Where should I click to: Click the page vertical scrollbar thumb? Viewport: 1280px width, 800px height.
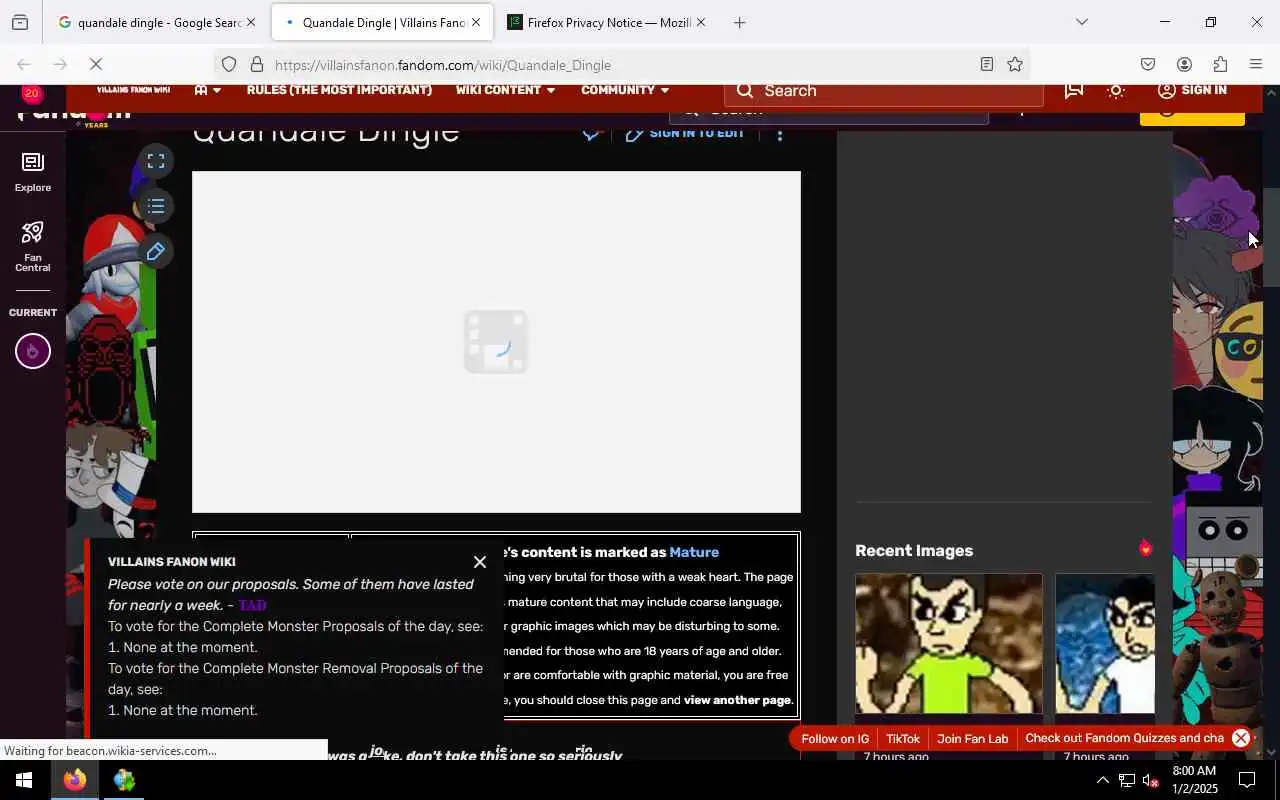coord(1271,237)
